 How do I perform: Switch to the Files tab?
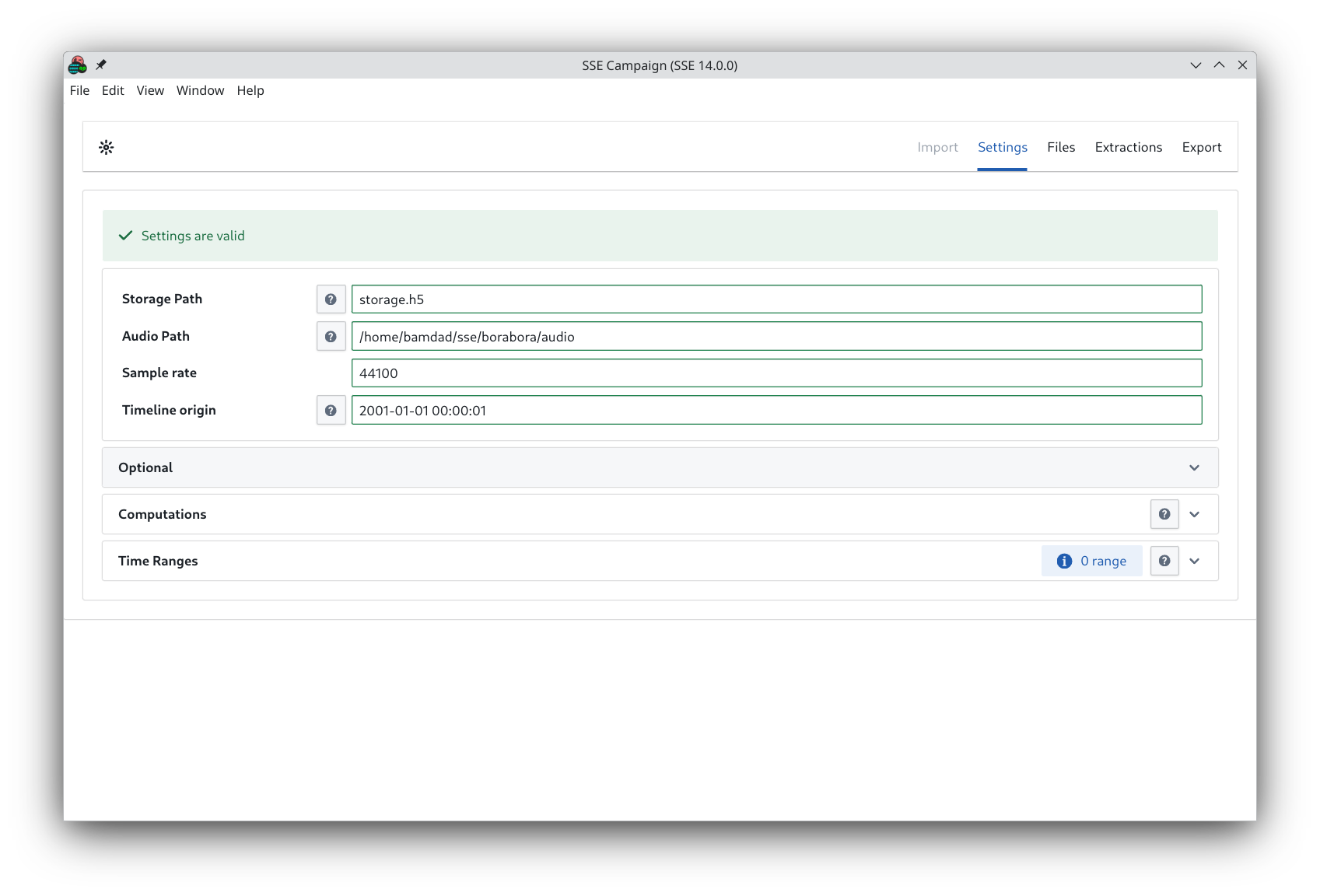click(x=1061, y=147)
